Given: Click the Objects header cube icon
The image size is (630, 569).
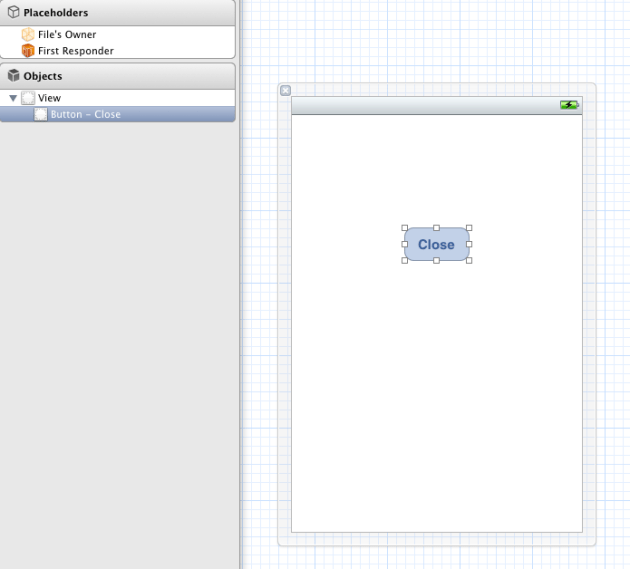Looking at the screenshot, I should click(14, 76).
